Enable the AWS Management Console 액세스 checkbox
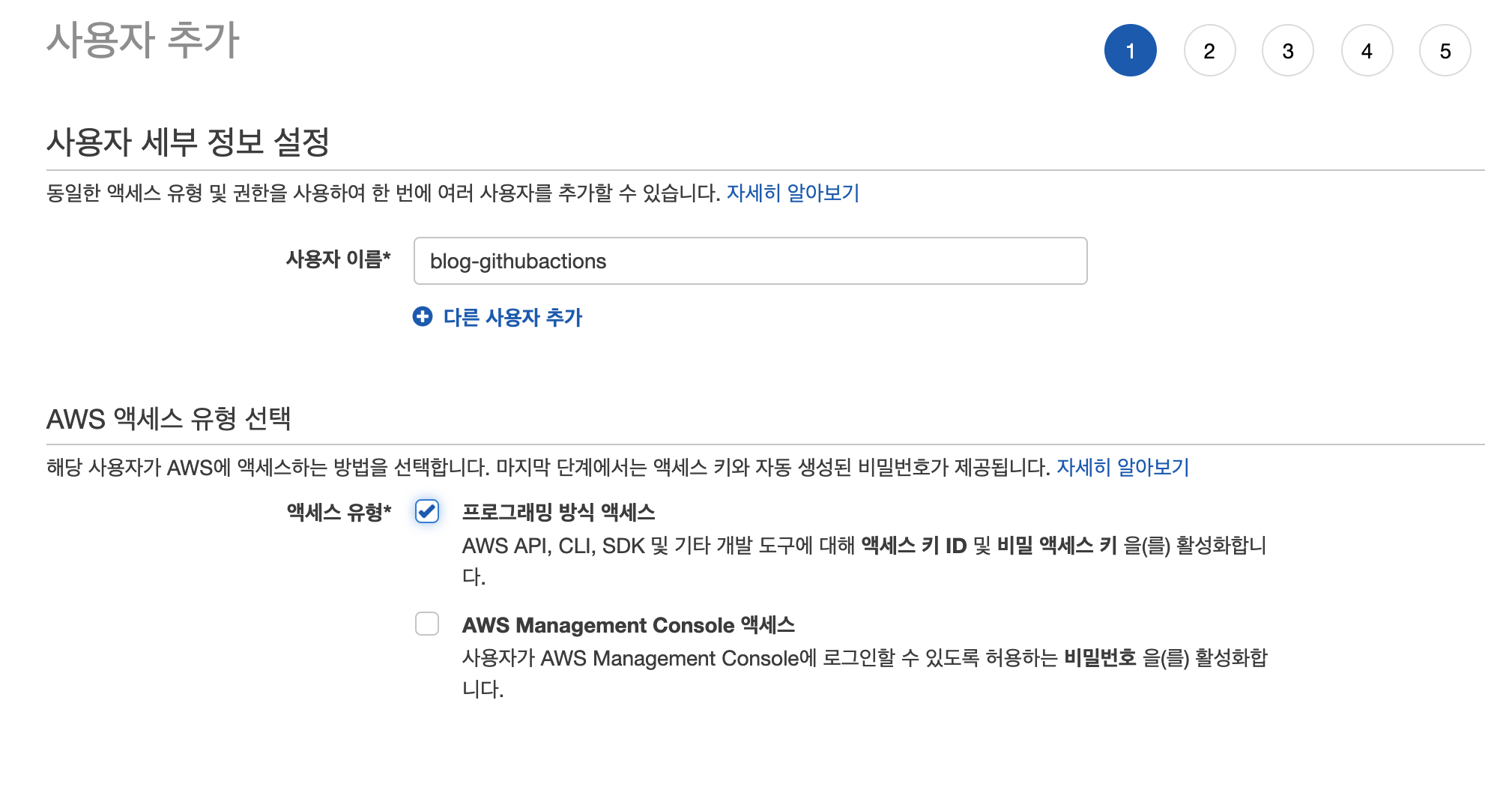Screen dimensions: 1512x805 (427, 624)
